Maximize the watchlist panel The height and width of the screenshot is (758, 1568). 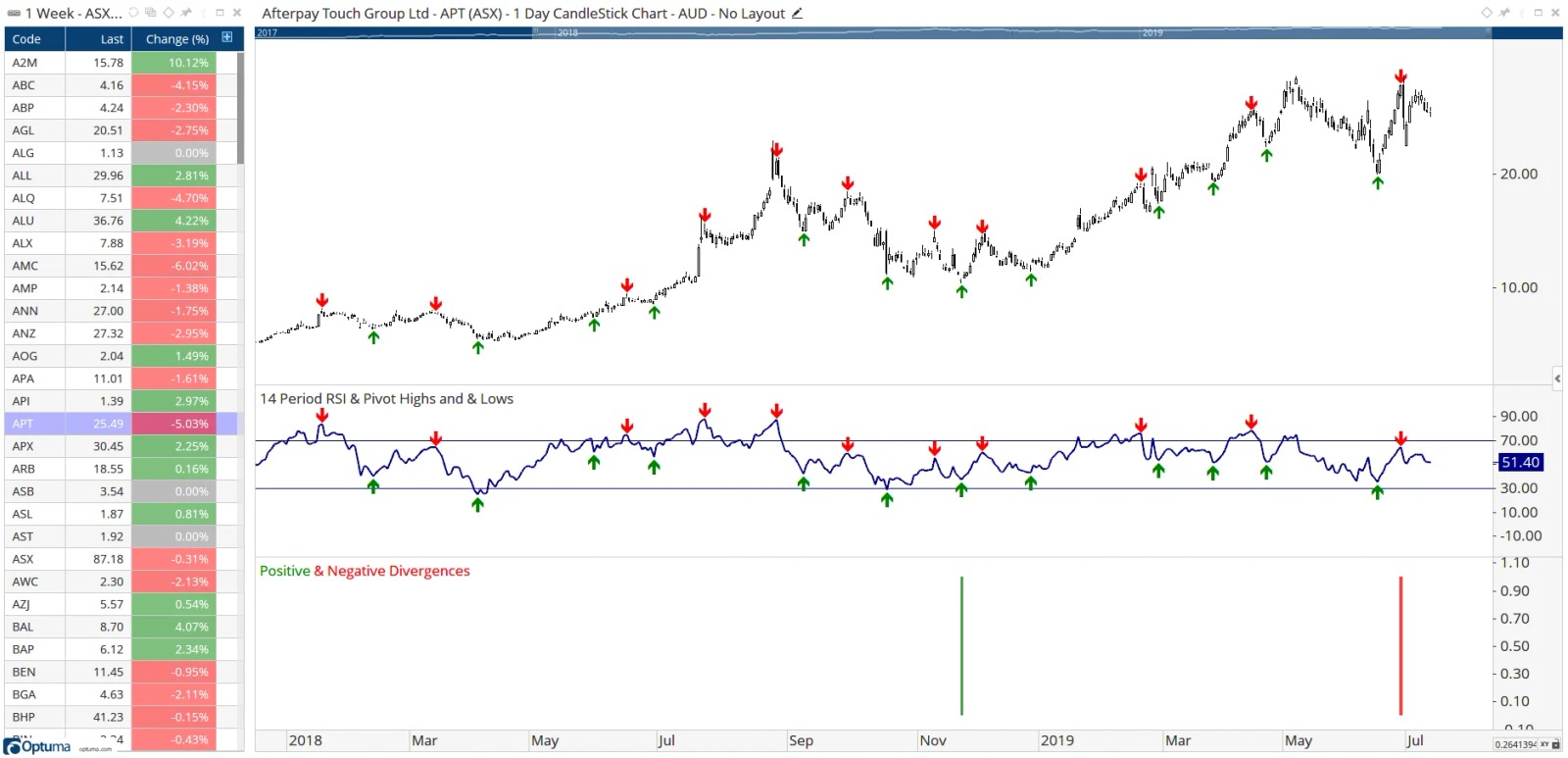220,13
